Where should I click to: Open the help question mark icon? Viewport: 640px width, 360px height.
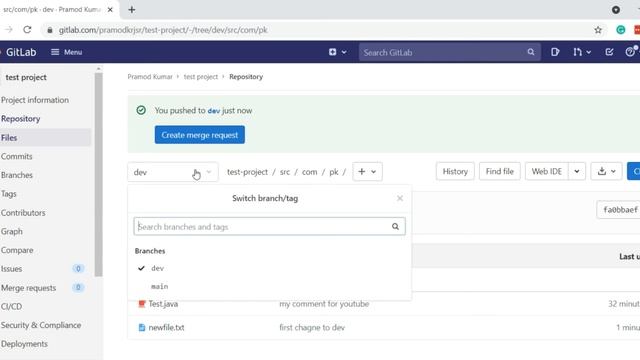click(630, 52)
